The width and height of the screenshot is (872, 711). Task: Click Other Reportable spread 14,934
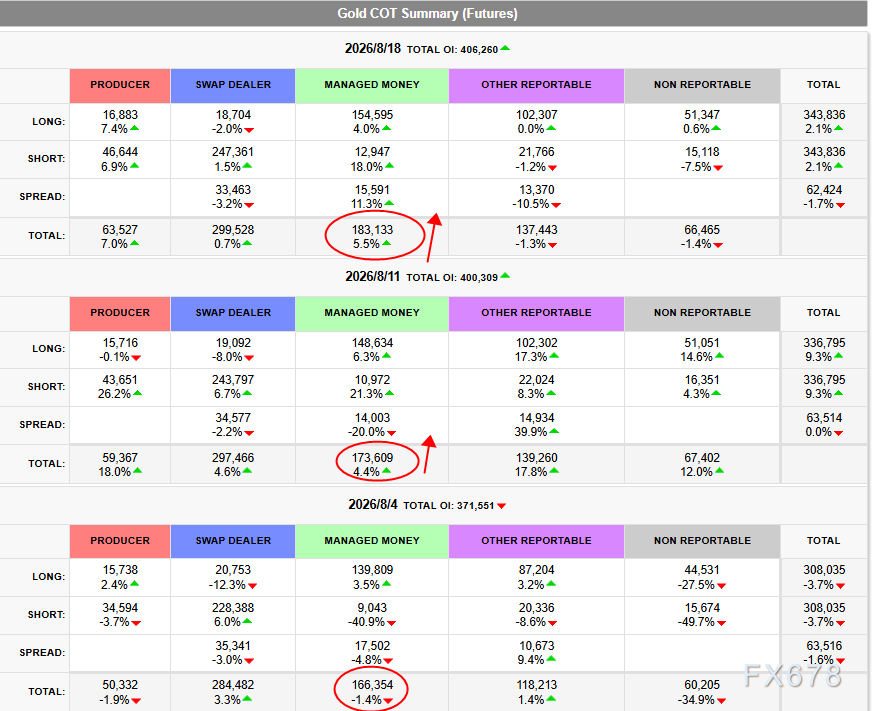(x=536, y=418)
